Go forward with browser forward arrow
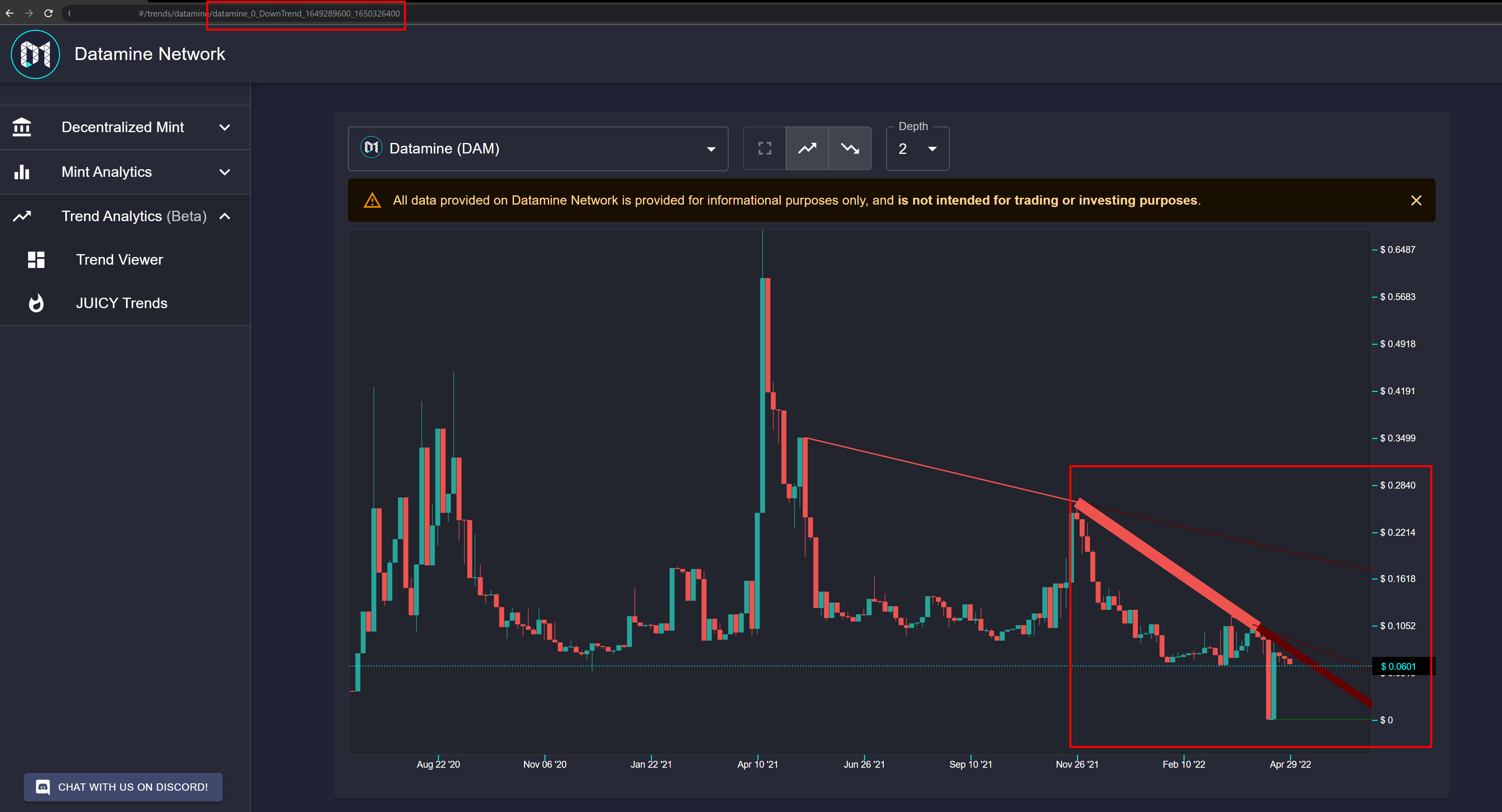This screenshot has height=812, width=1502. (29, 13)
